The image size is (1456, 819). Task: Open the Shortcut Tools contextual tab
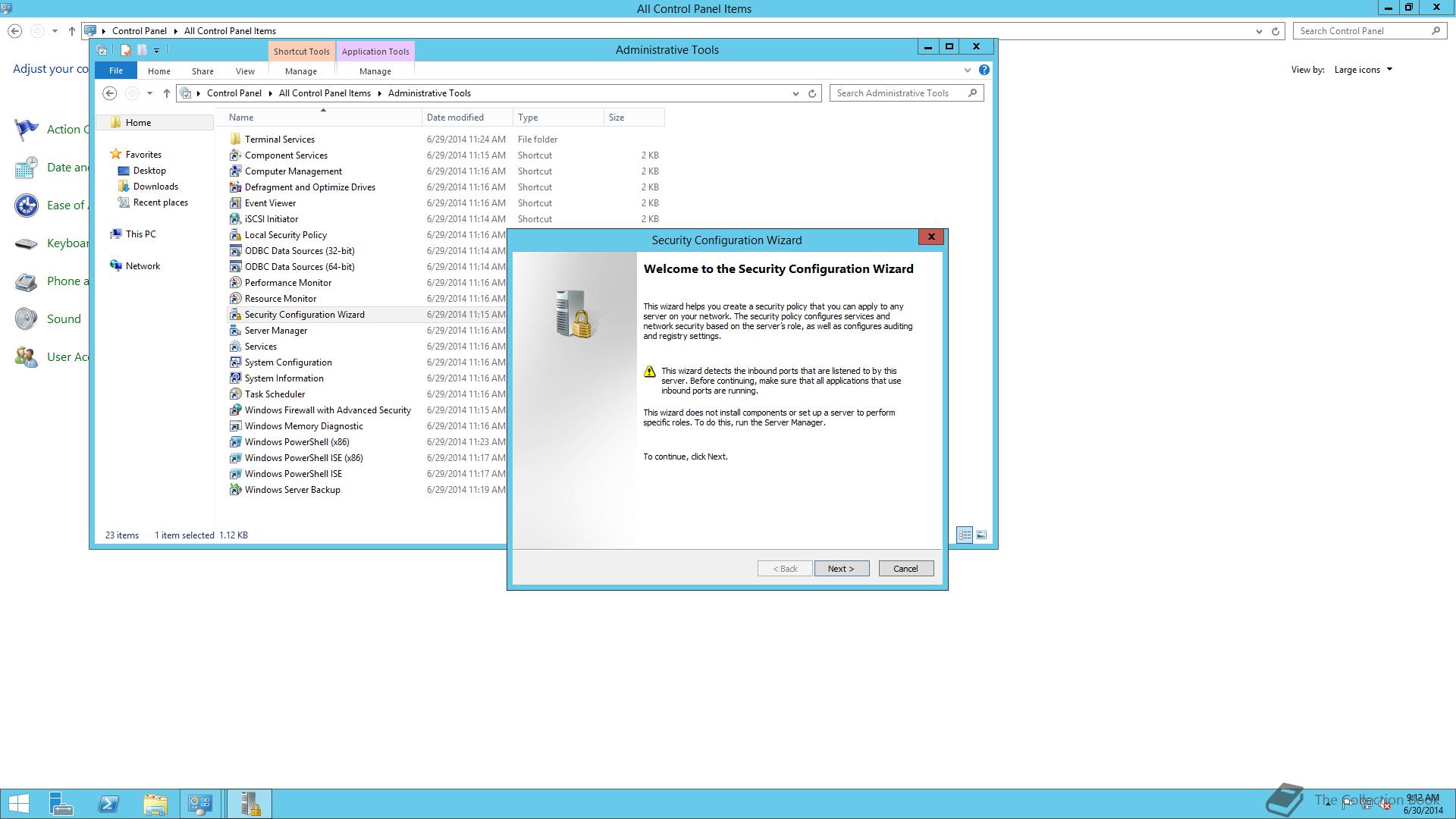(301, 52)
